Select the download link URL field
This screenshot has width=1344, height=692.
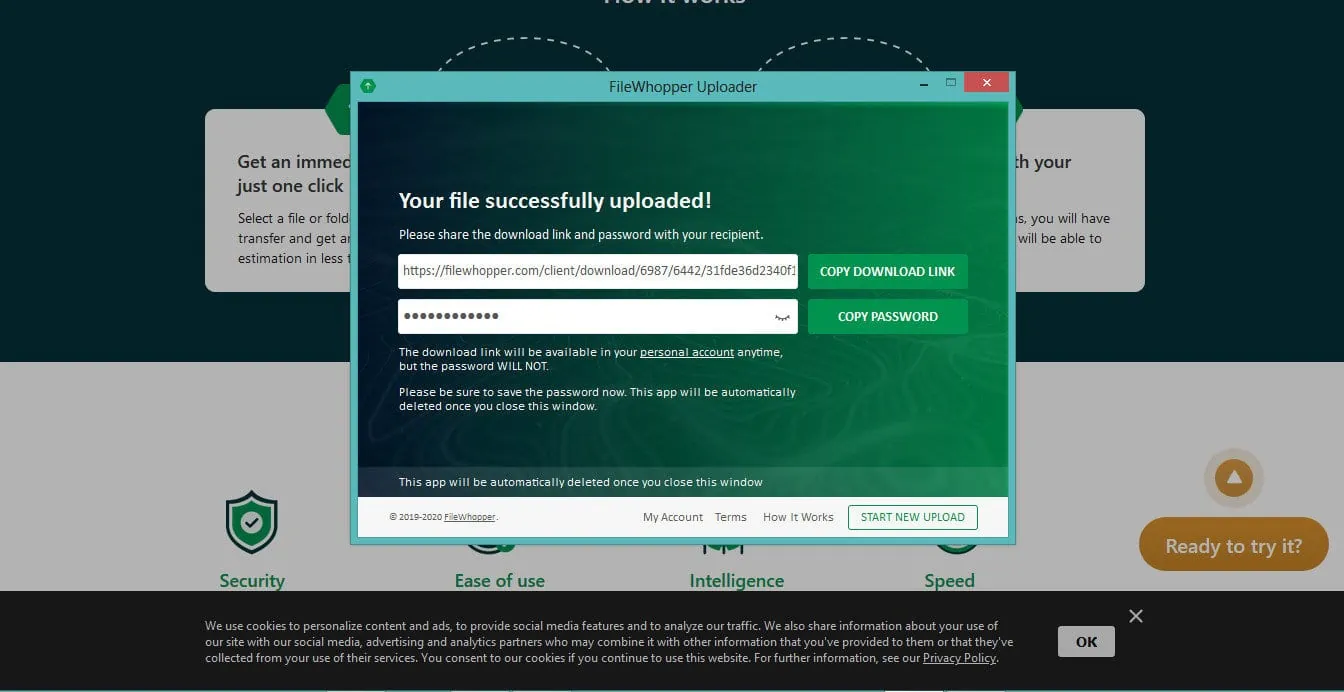(598, 271)
